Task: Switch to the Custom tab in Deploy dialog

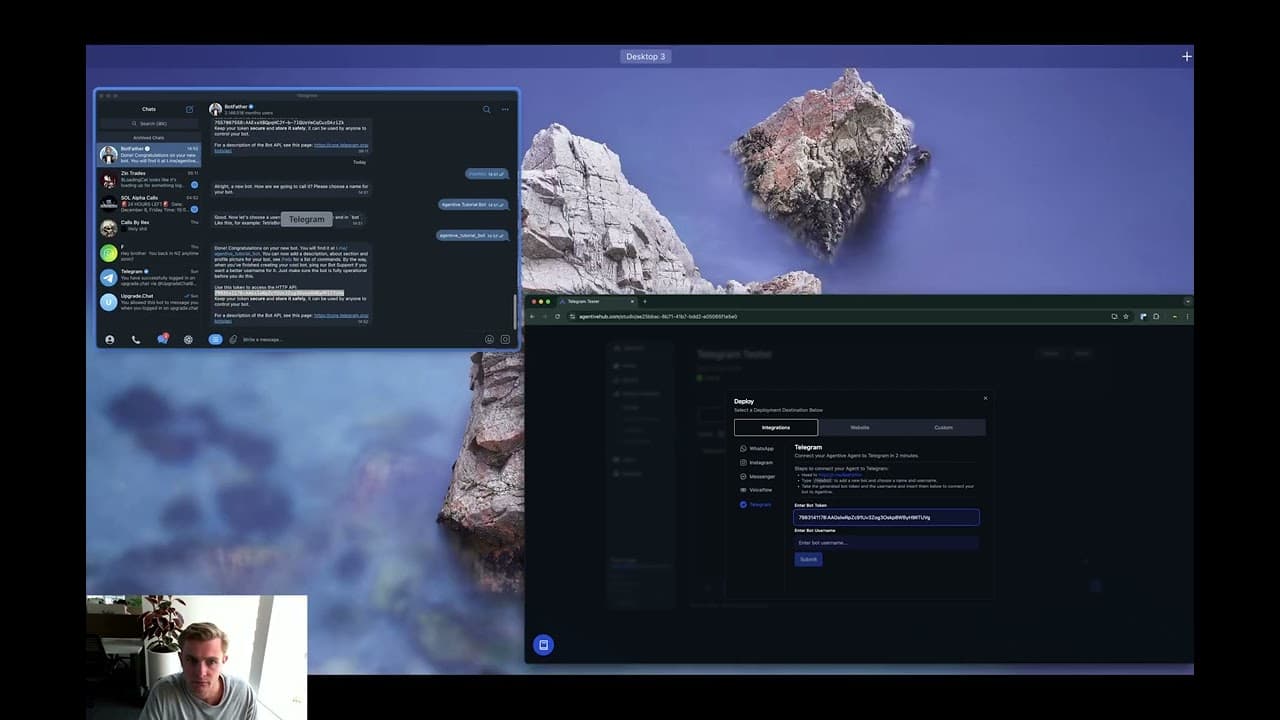Action: [943, 427]
